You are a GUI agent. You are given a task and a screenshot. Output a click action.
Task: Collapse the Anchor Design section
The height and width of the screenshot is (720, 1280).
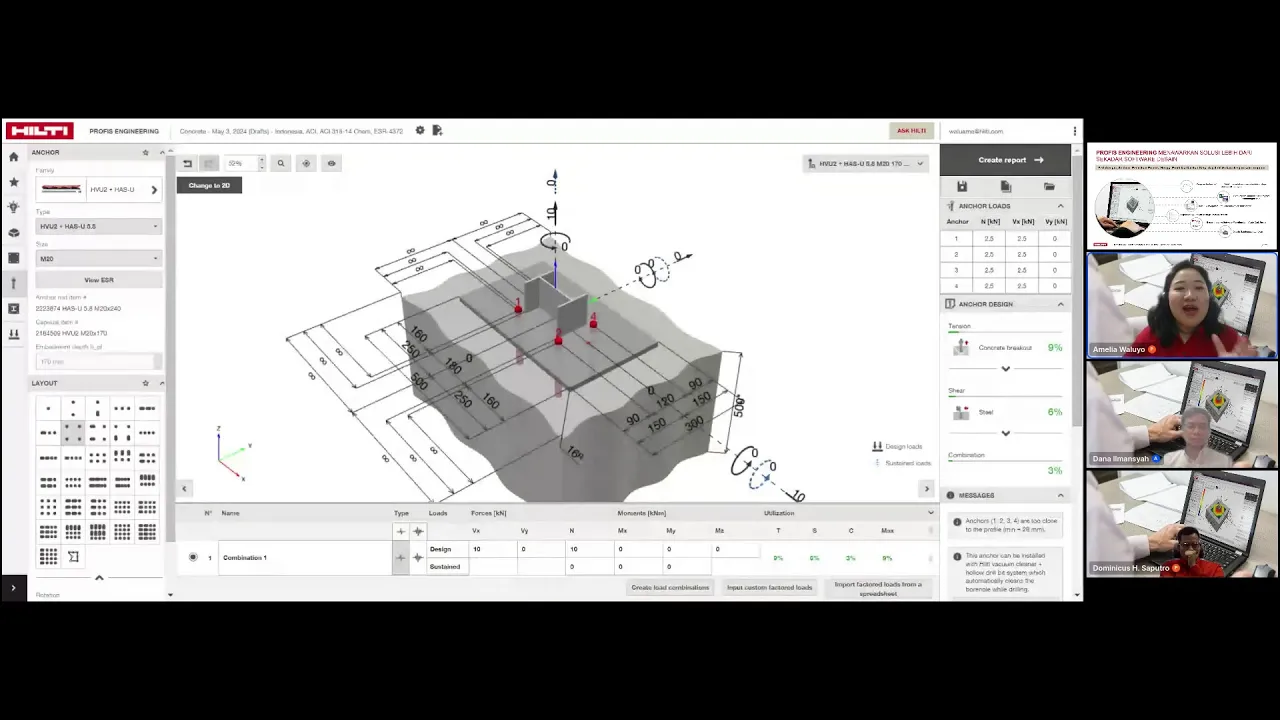(x=1061, y=304)
